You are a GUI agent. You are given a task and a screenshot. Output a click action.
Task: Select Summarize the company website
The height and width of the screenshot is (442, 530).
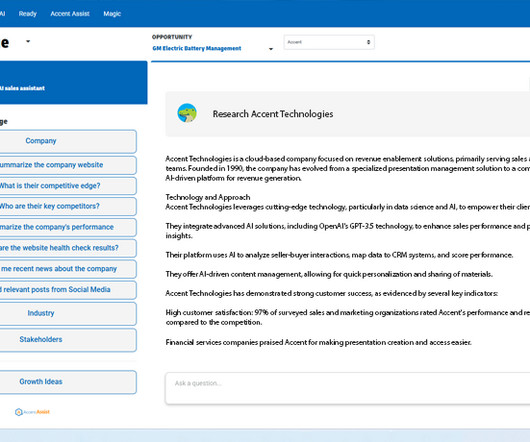[68, 165]
